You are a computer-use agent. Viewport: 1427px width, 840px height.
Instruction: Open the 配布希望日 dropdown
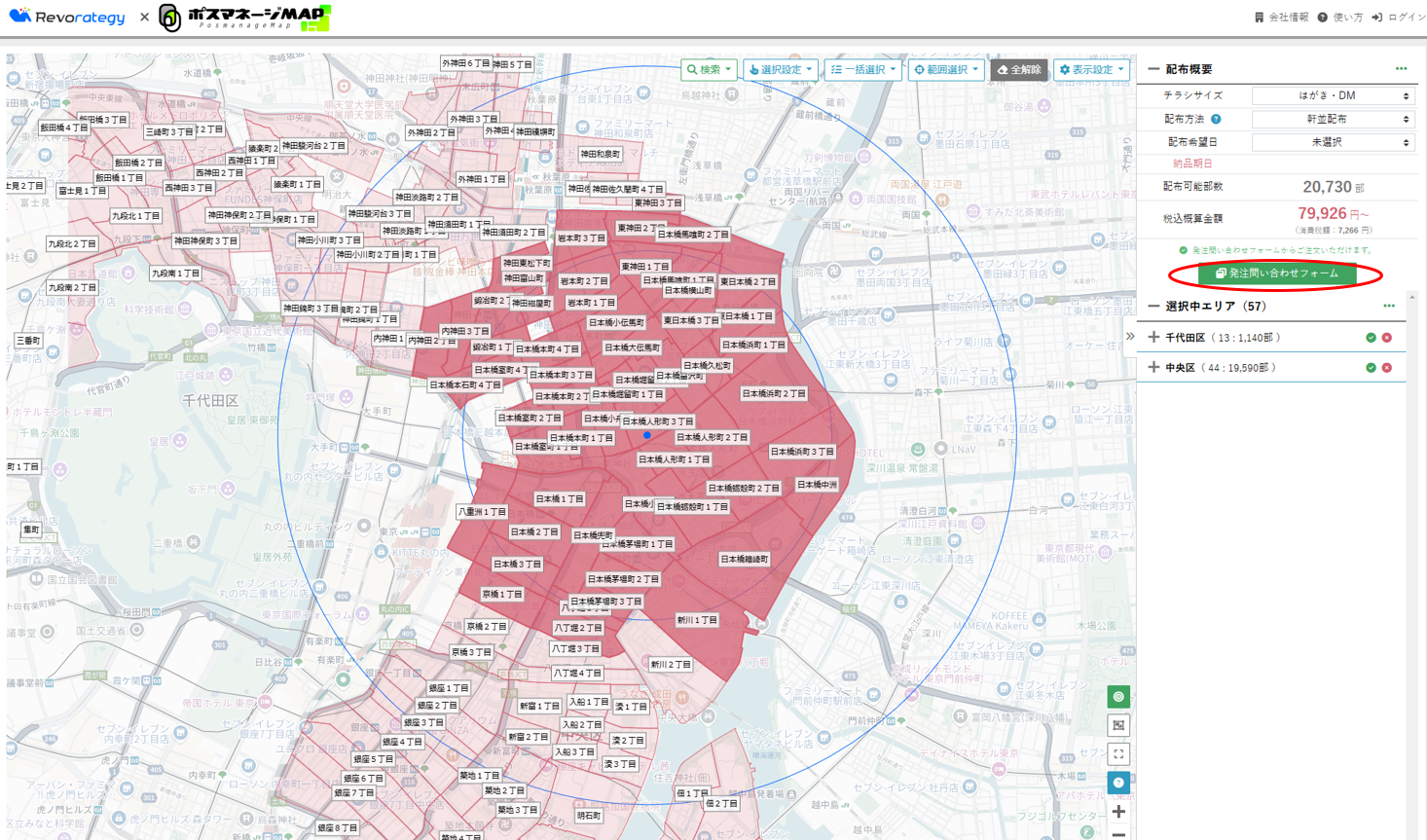click(1333, 142)
